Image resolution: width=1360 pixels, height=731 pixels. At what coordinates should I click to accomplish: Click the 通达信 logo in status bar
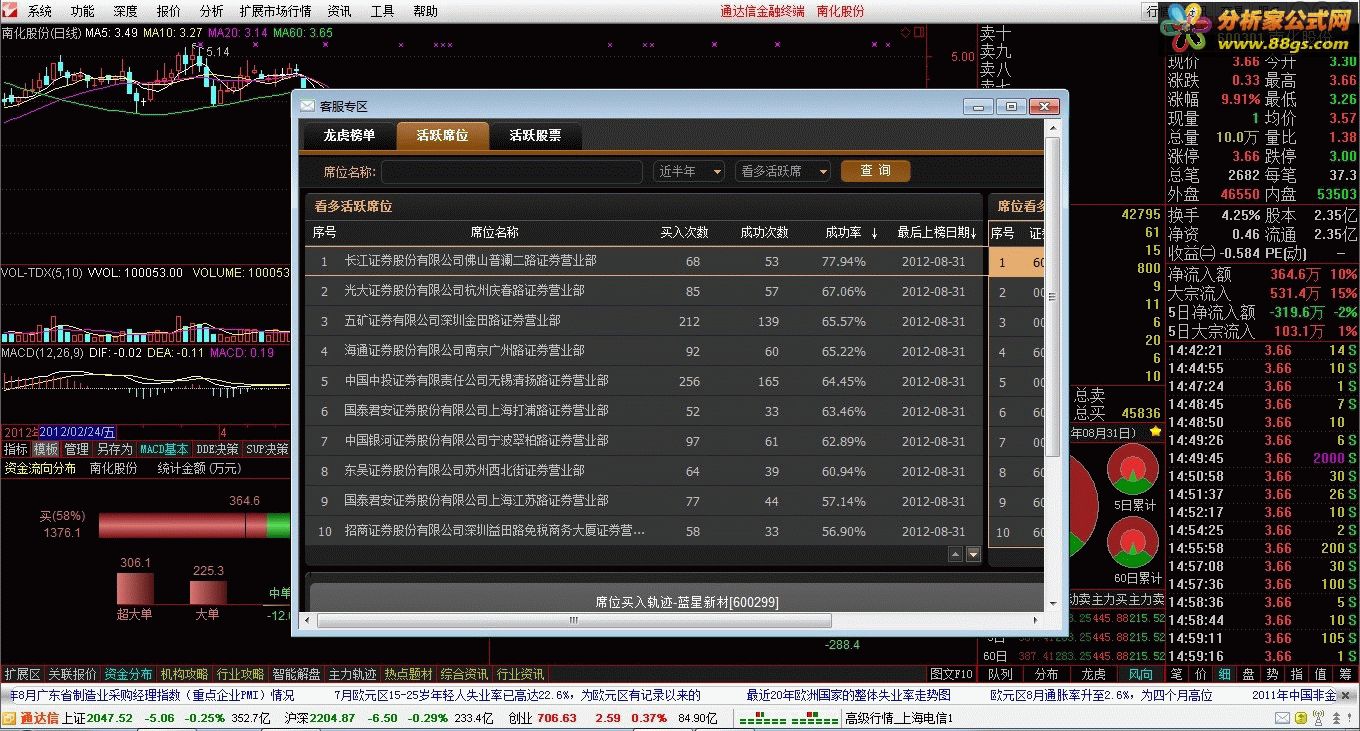31,718
